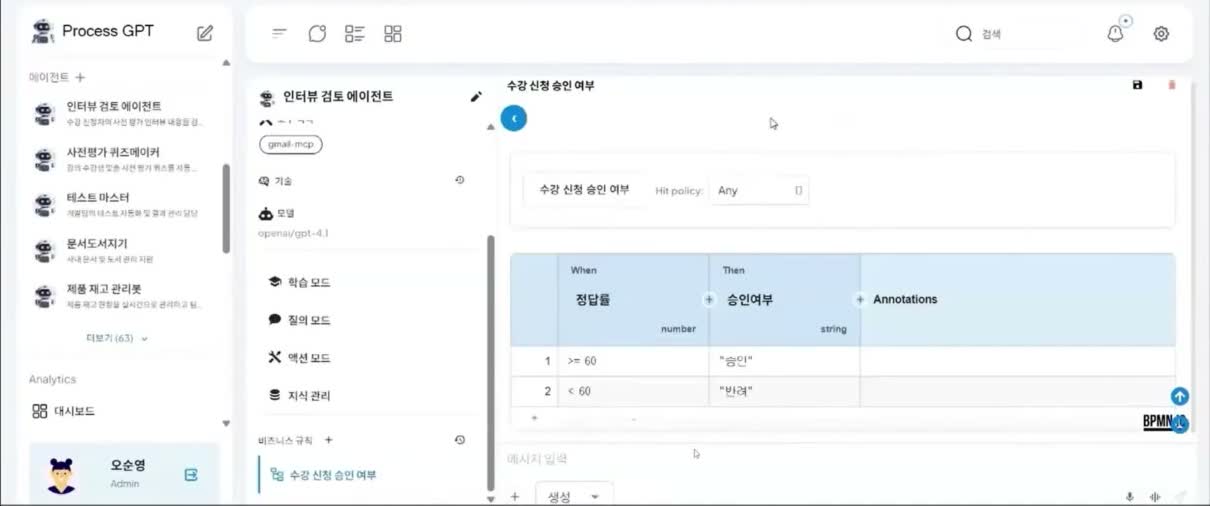1210x506 pixels.
Task: Click the hamburger menu icon in top toolbar
Action: click(x=280, y=34)
